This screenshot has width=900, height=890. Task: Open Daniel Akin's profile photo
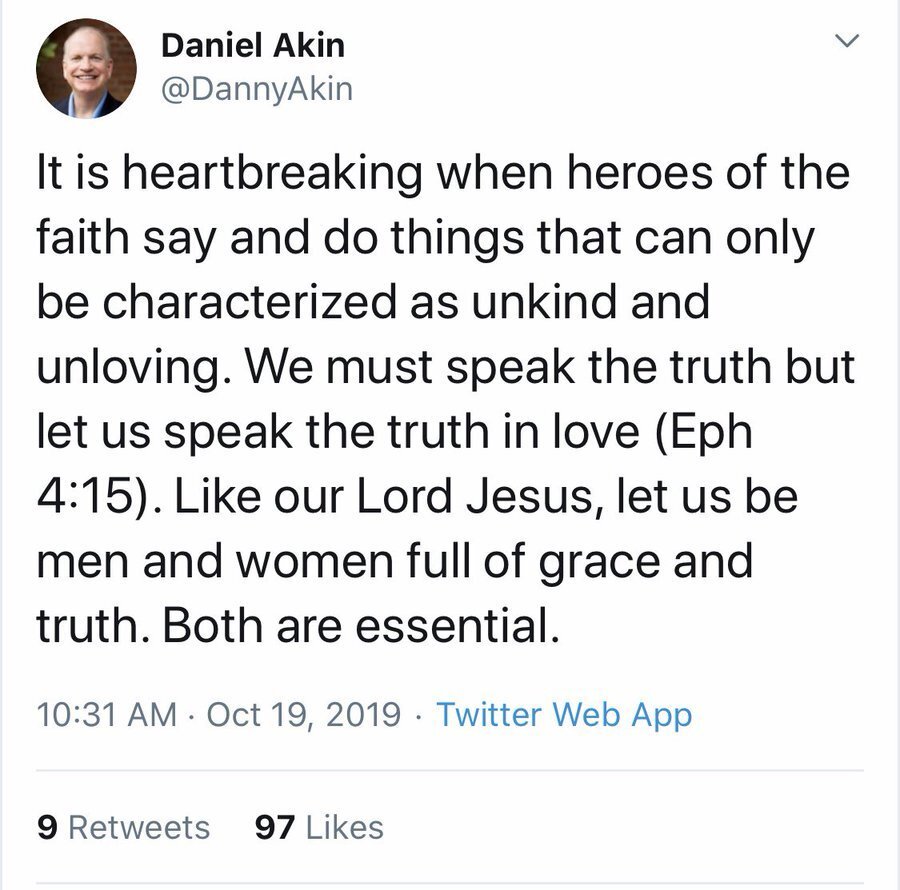pyautogui.click(x=86, y=68)
